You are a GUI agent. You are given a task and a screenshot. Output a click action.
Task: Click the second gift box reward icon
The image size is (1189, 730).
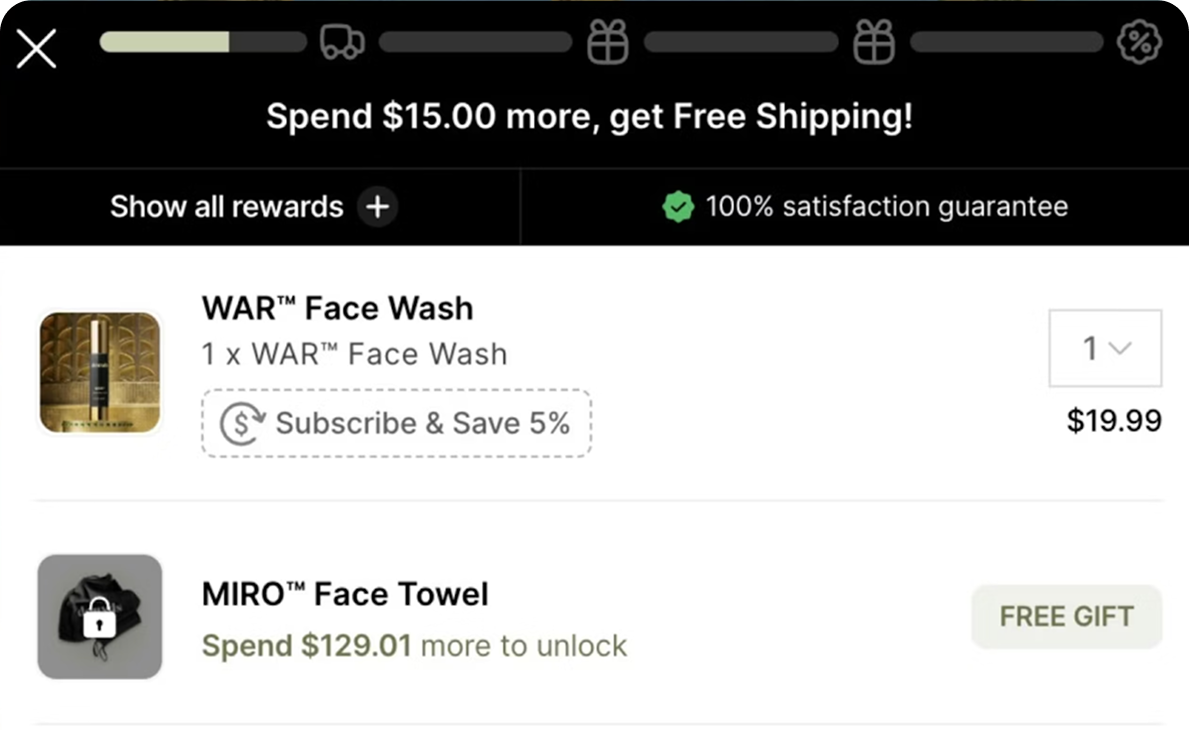click(874, 42)
